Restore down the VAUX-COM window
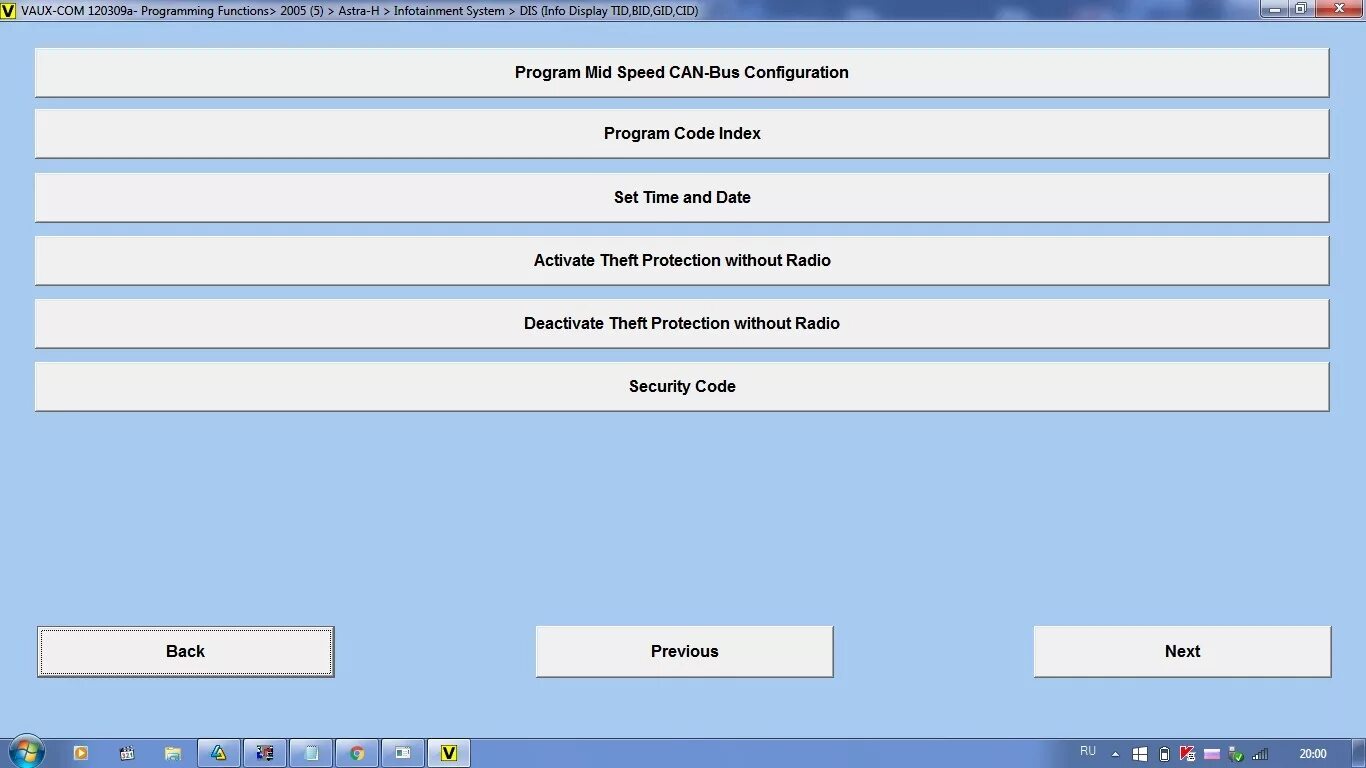Screen dimensions: 1366x768 (x=1300, y=9)
